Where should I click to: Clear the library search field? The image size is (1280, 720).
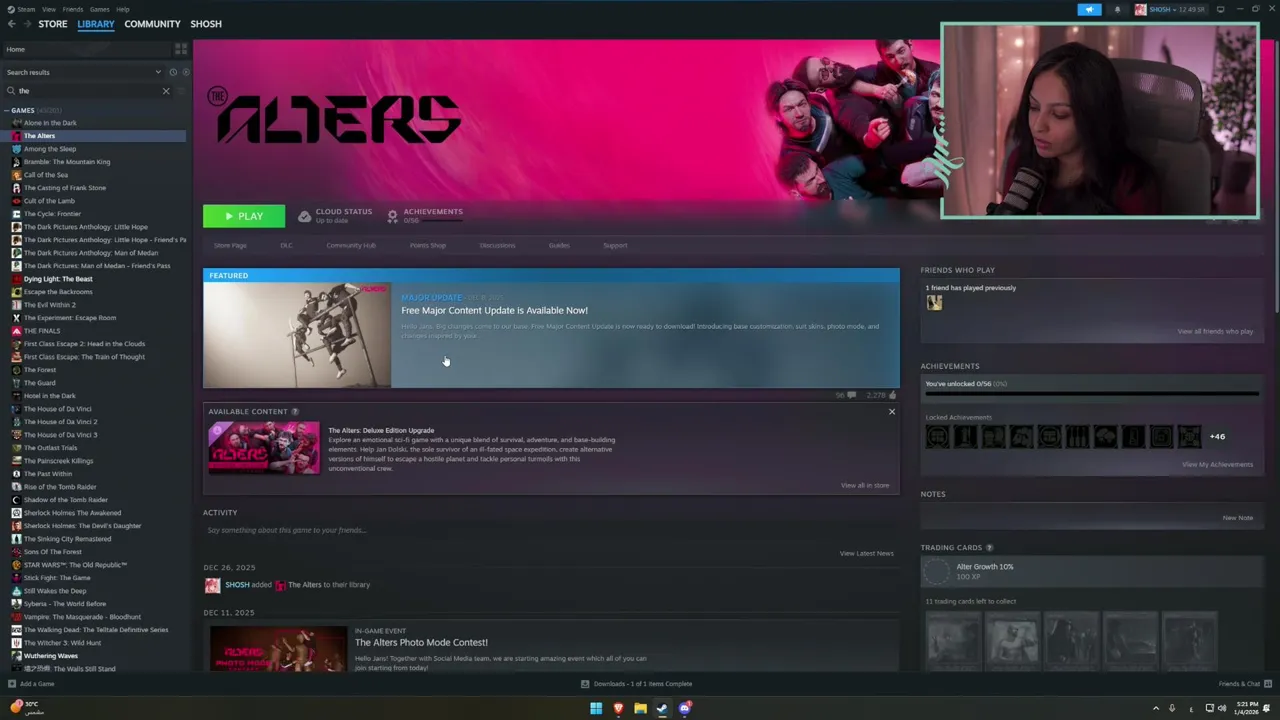pyautogui.click(x=166, y=91)
